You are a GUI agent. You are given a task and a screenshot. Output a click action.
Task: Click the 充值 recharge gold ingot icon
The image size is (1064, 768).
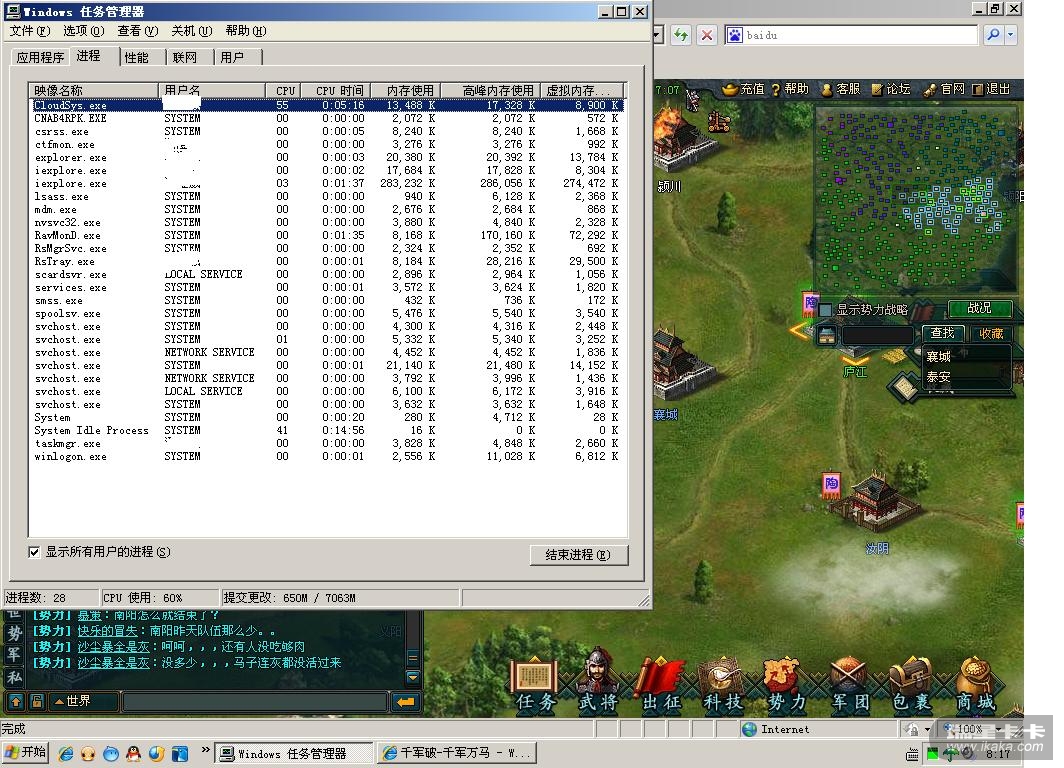[x=730, y=89]
